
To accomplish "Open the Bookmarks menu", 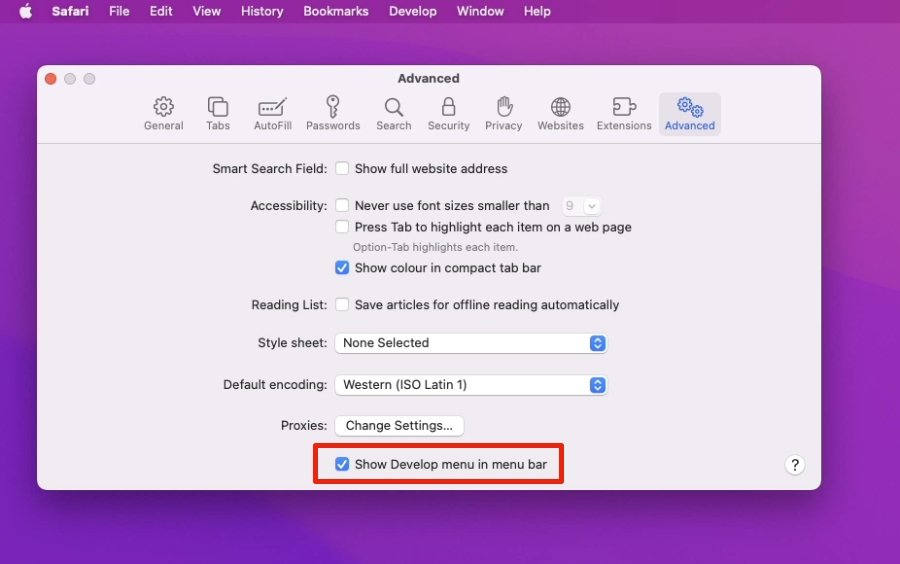I will tap(336, 11).
